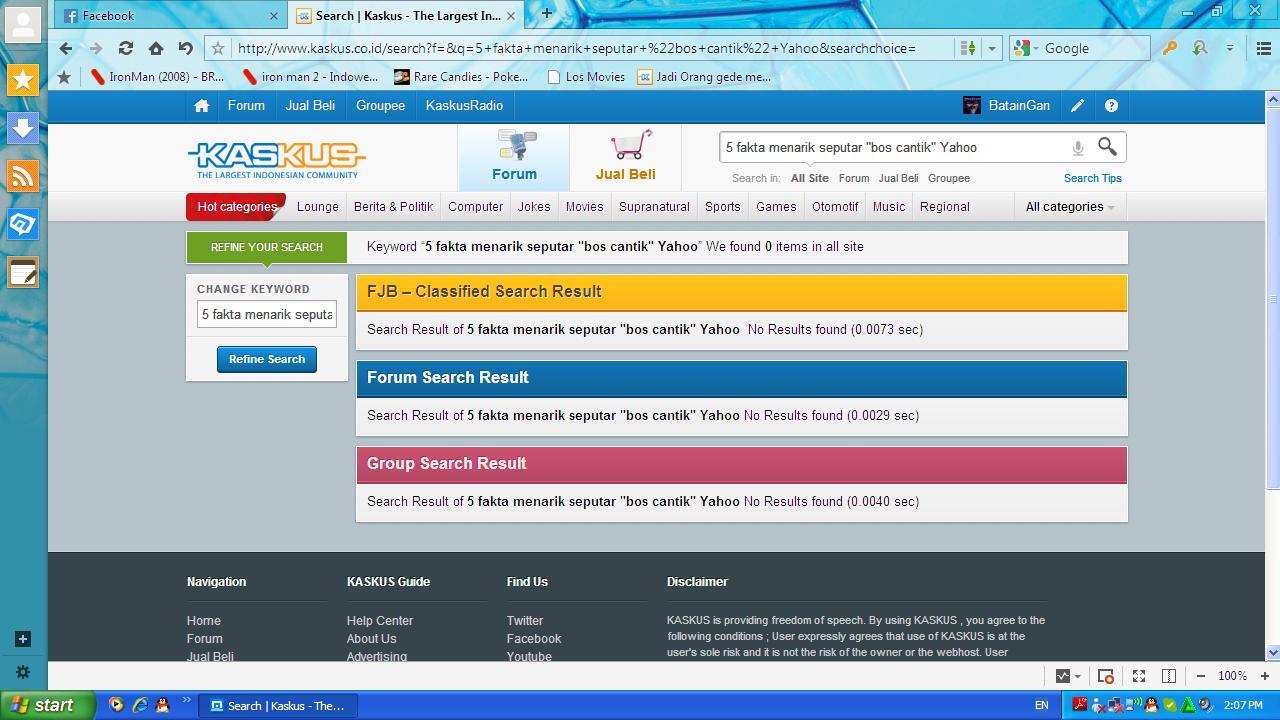This screenshot has width=1280, height=720.
Task: Open address bar URL history dropdown
Action: coord(992,48)
